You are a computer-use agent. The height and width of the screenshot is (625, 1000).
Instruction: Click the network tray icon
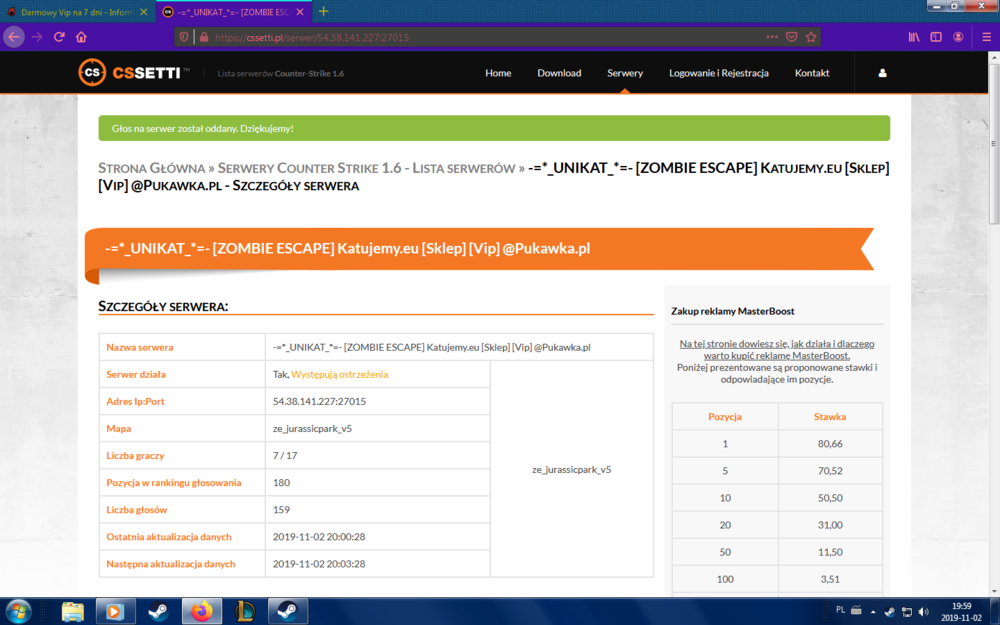click(906, 612)
